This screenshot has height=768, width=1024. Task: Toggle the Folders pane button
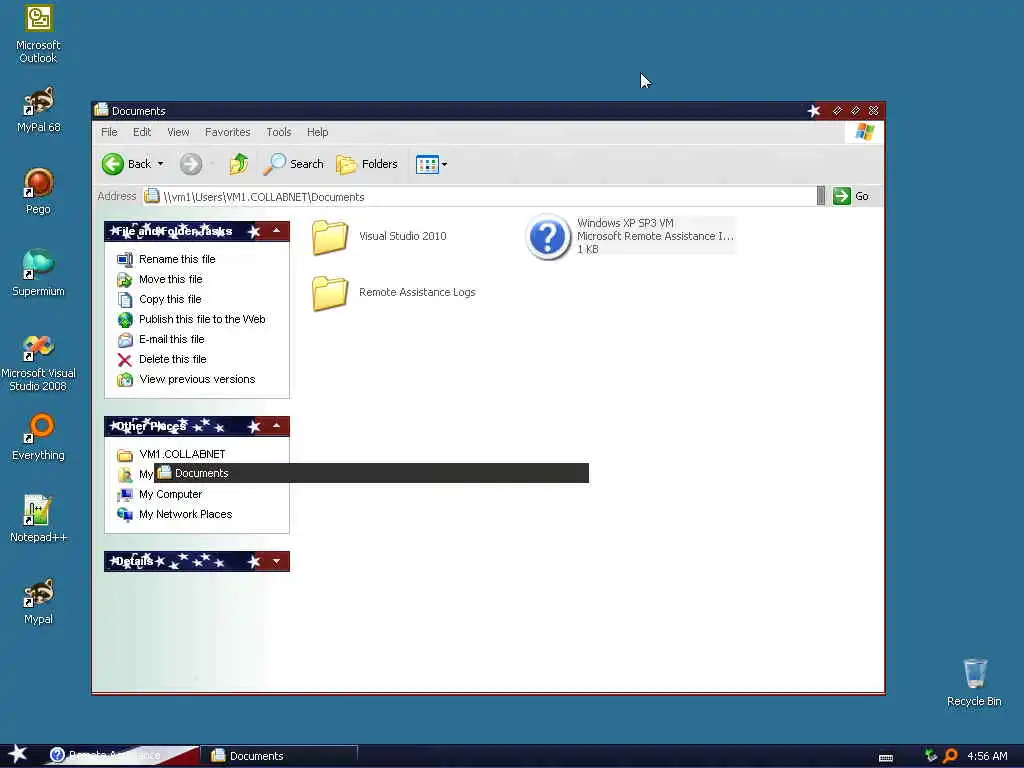point(366,164)
